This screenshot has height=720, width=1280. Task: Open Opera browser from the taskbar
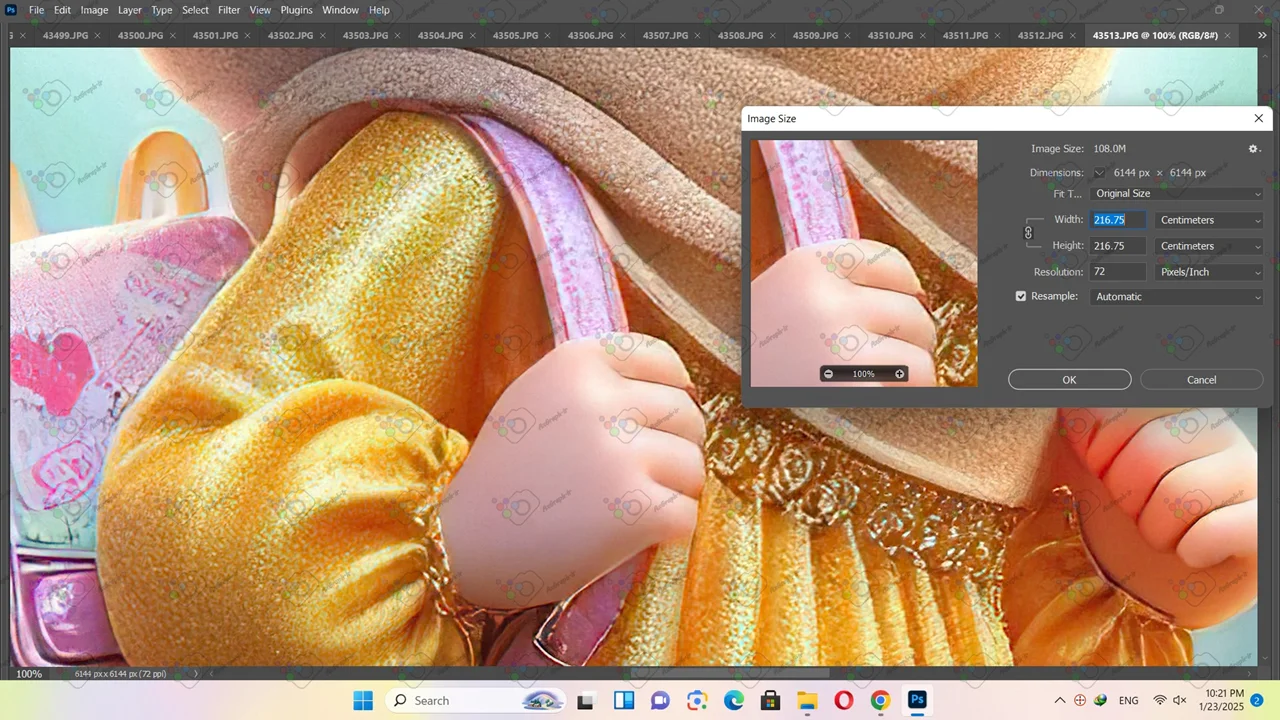point(843,700)
